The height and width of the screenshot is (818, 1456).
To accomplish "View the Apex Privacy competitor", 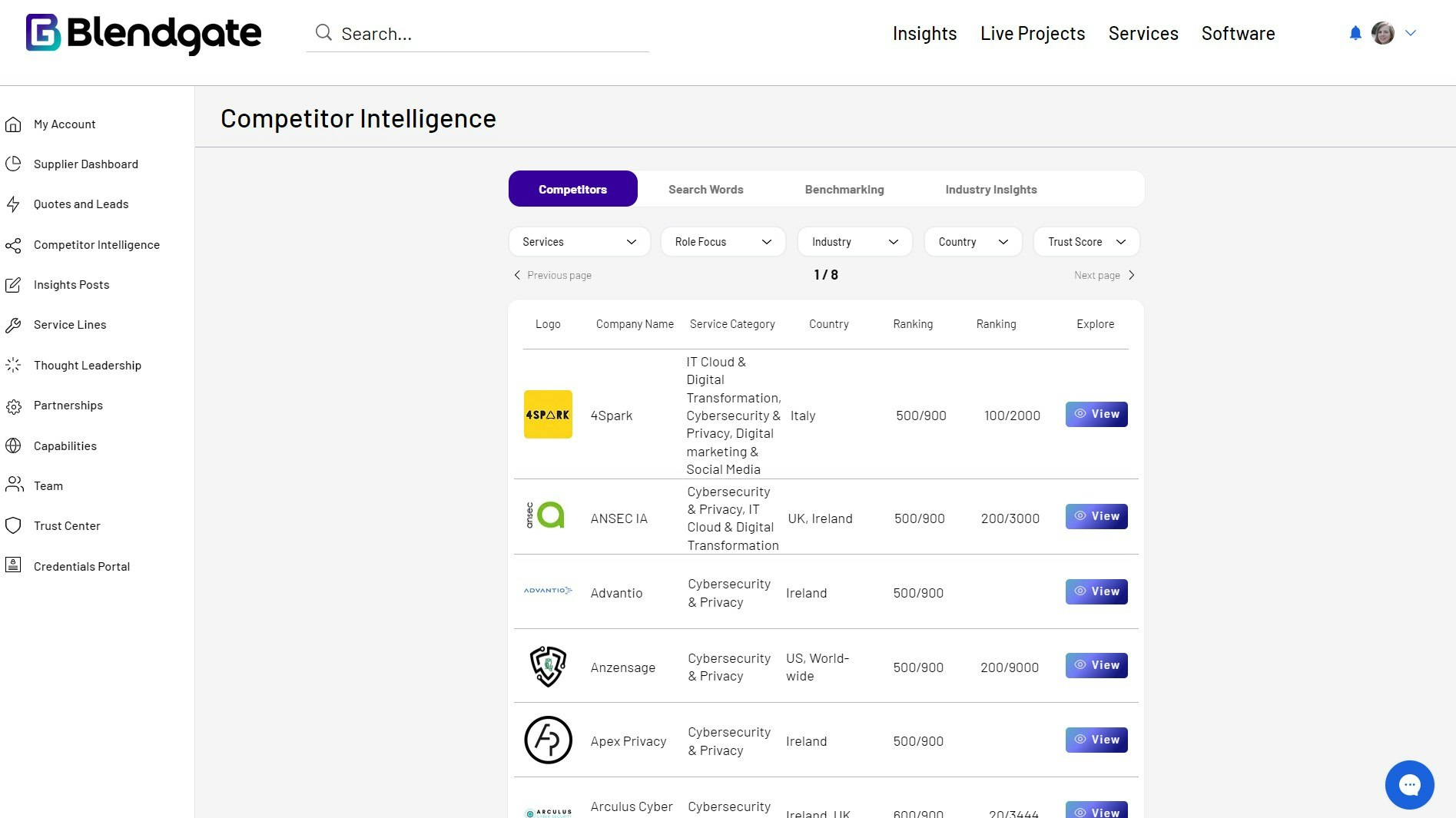I will (x=1096, y=740).
